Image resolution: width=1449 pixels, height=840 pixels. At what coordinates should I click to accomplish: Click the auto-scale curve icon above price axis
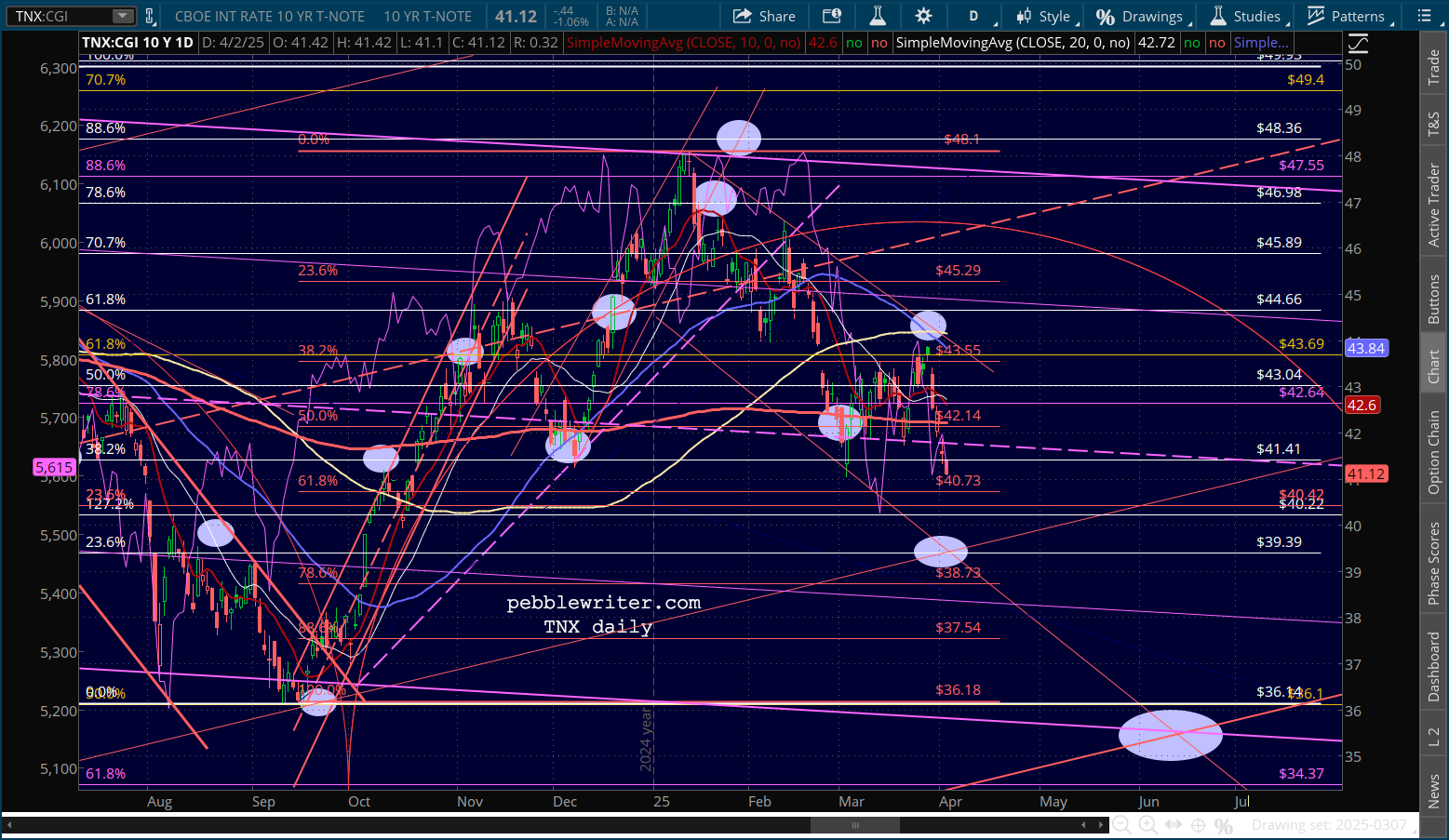(x=1358, y=44)
